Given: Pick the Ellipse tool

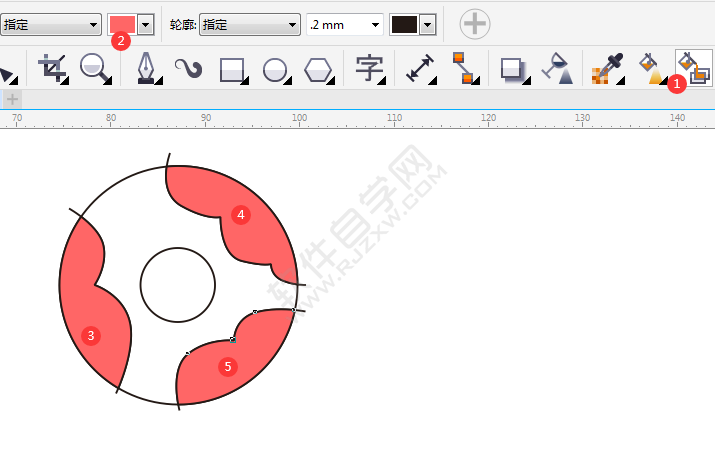Looking at the screenshot, I should point(275,69).
